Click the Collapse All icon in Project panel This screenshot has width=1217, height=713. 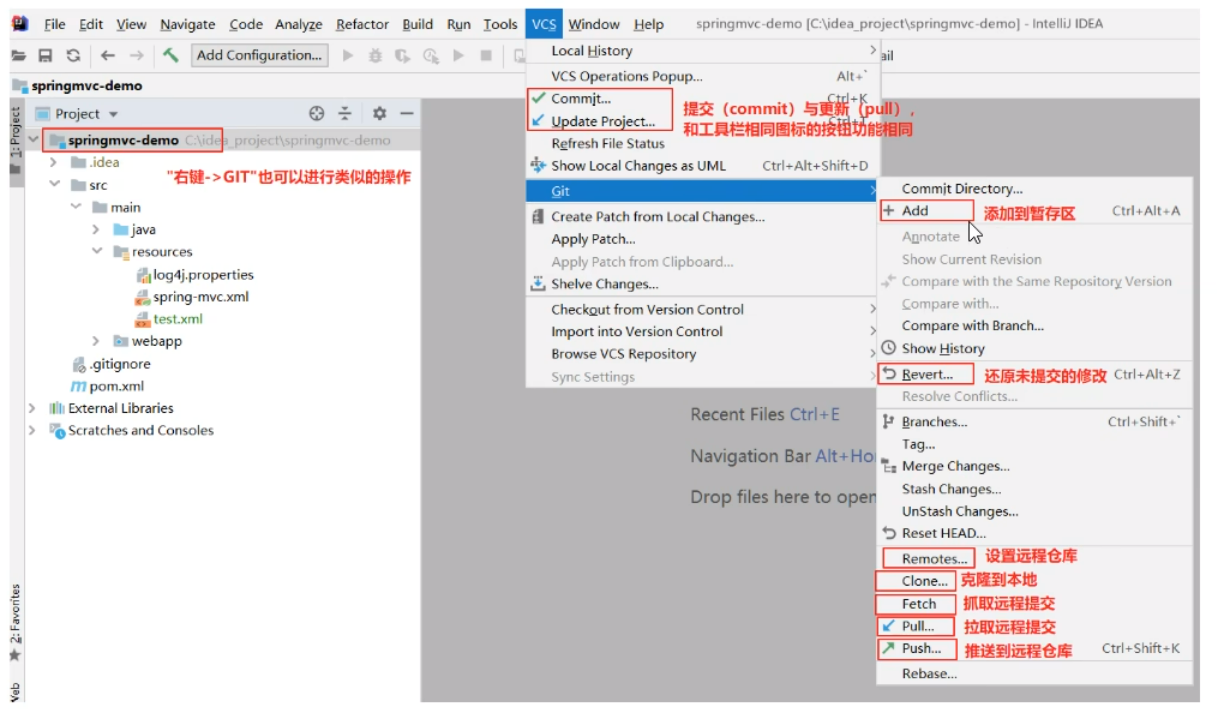(345, 114)
